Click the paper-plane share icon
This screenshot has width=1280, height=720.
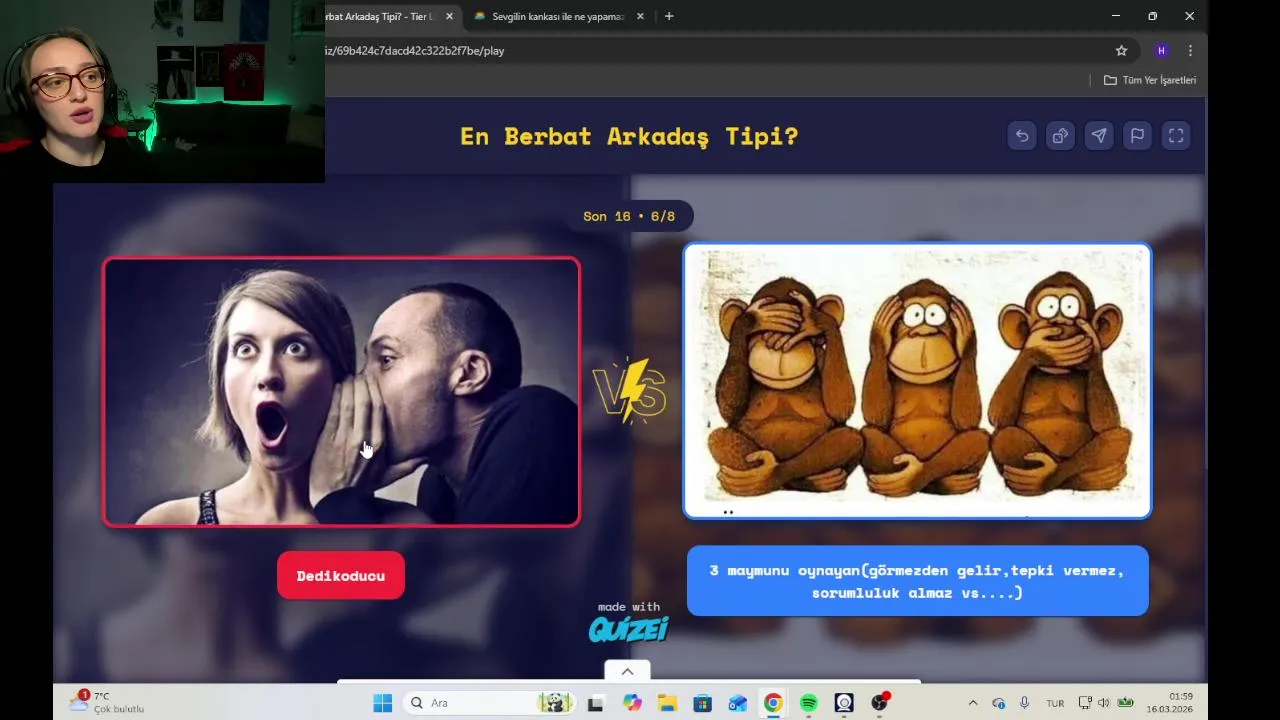point(1099,136)
